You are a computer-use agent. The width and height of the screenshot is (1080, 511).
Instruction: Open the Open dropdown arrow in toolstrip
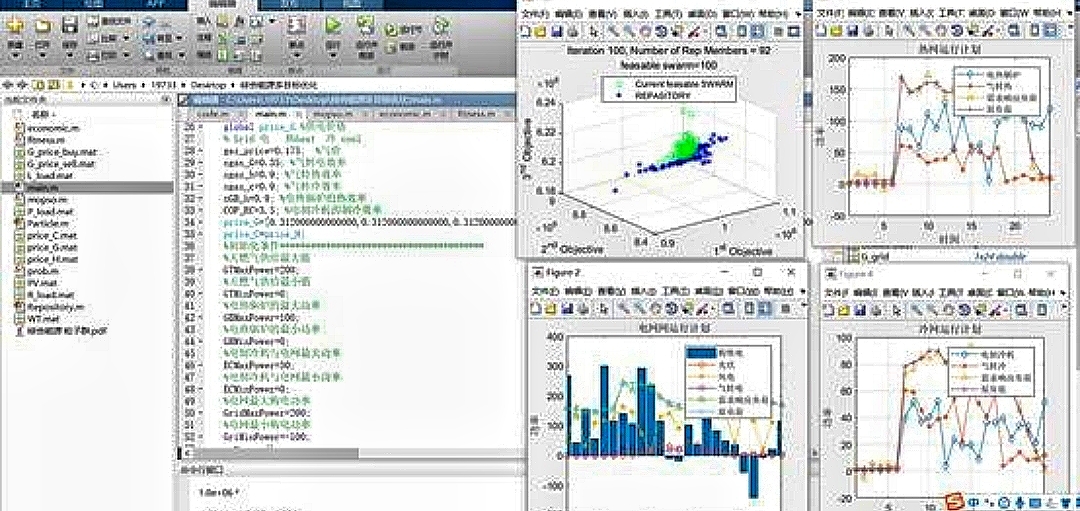click(43, 54)
